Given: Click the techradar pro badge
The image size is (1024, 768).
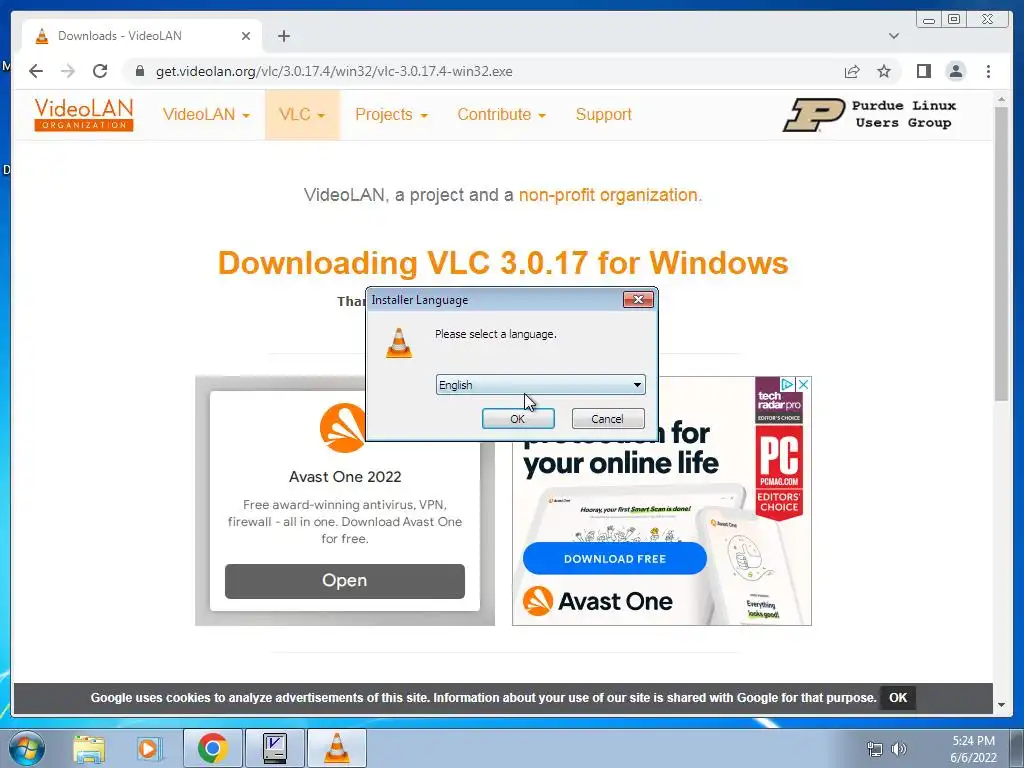Looking at the screenshot, I should [x=779, y=400].
